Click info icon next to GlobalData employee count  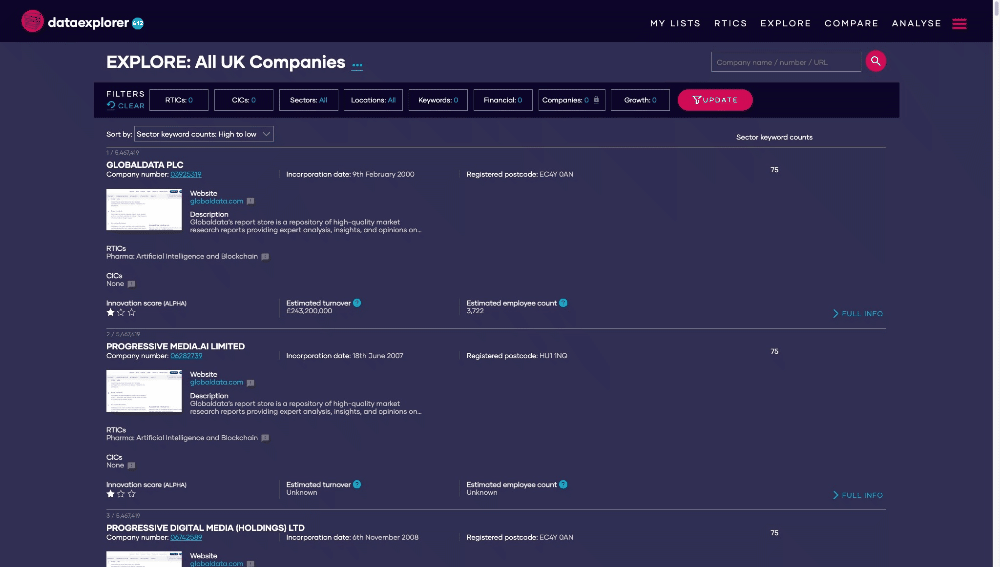coord(563,303)
